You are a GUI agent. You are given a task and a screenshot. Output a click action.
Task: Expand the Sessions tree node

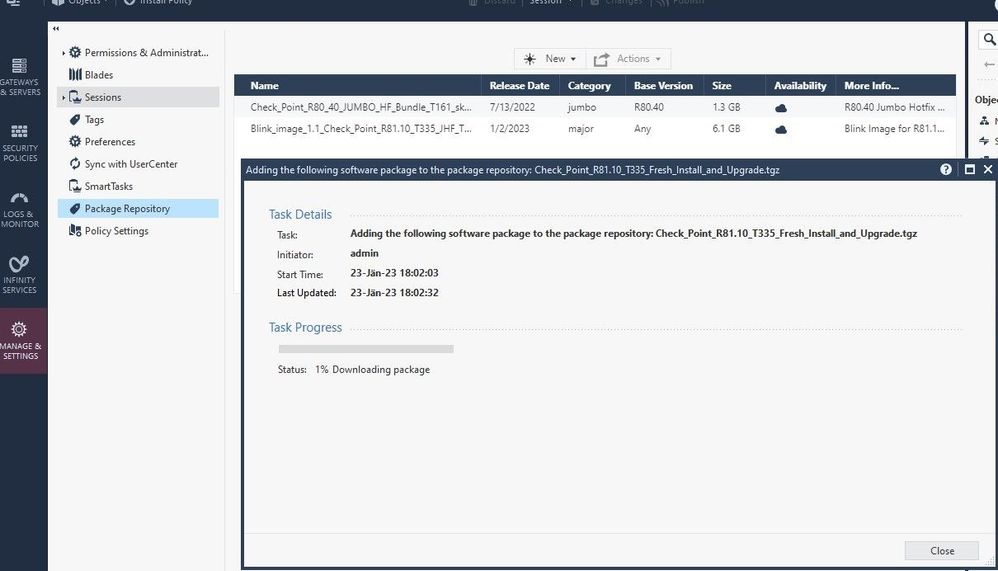click(x=64, y=97)
